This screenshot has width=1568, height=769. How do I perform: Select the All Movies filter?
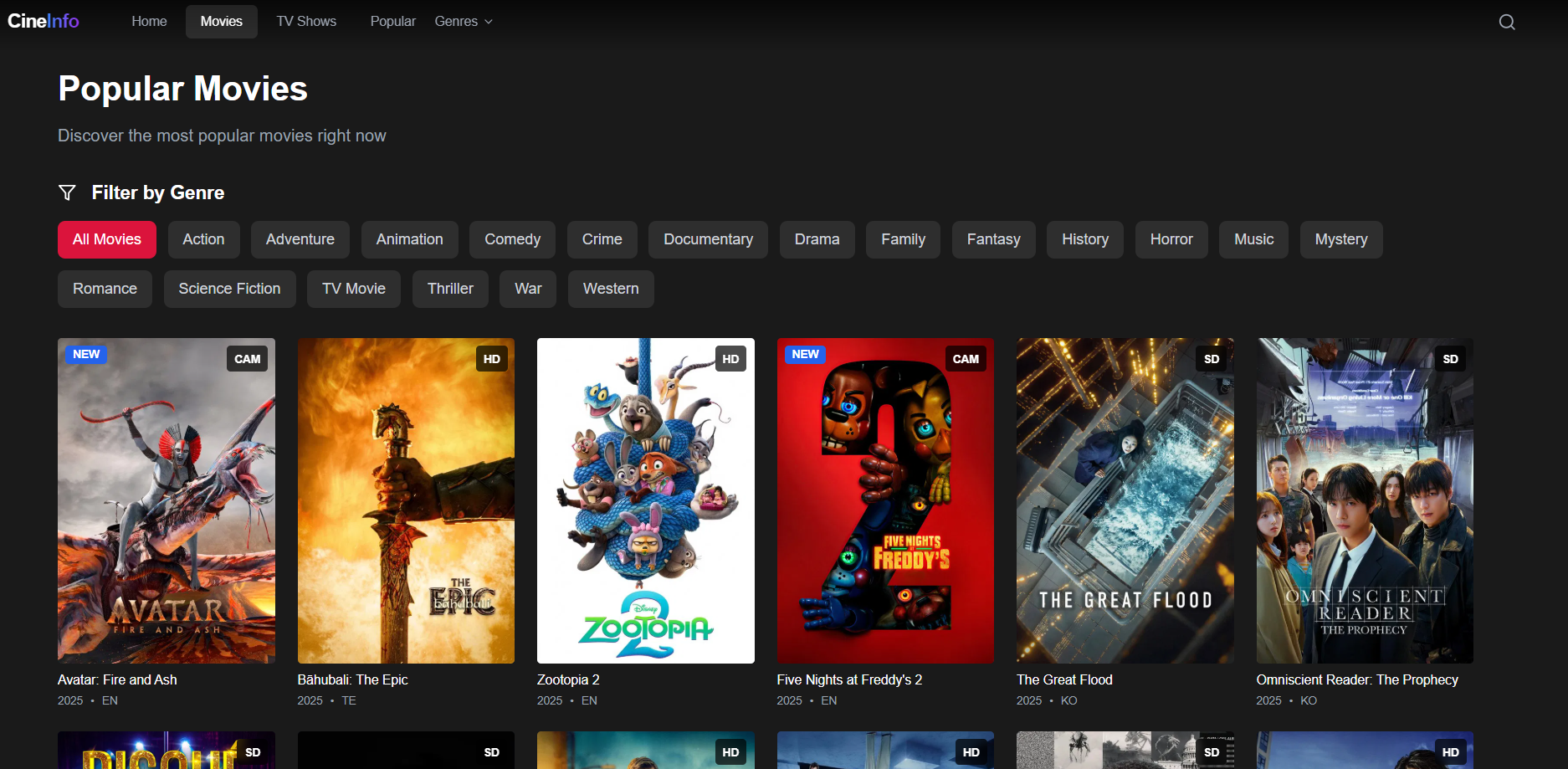pos(106,239)
